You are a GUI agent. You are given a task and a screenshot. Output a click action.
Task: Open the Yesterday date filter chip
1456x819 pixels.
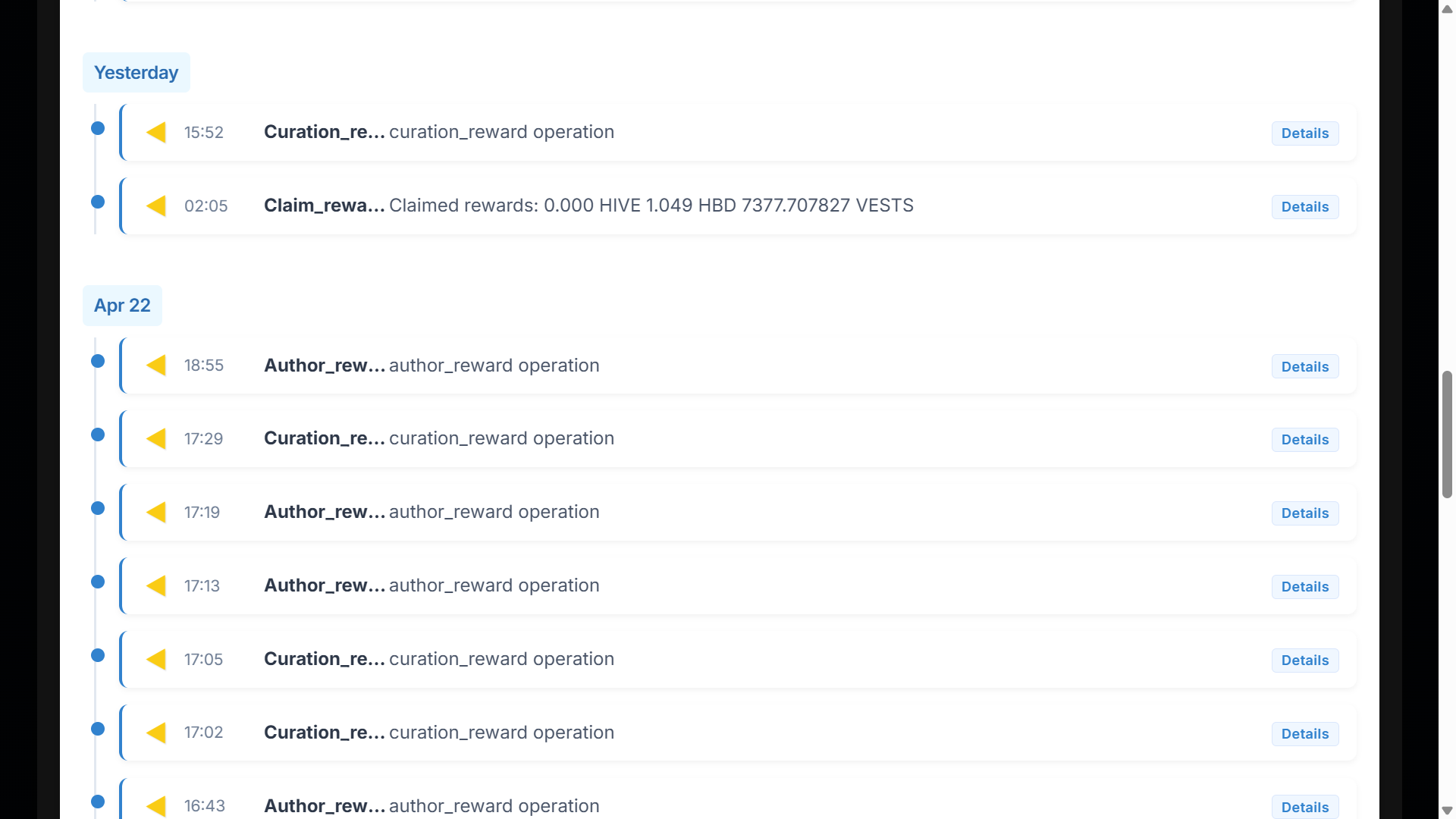(136, 72)
